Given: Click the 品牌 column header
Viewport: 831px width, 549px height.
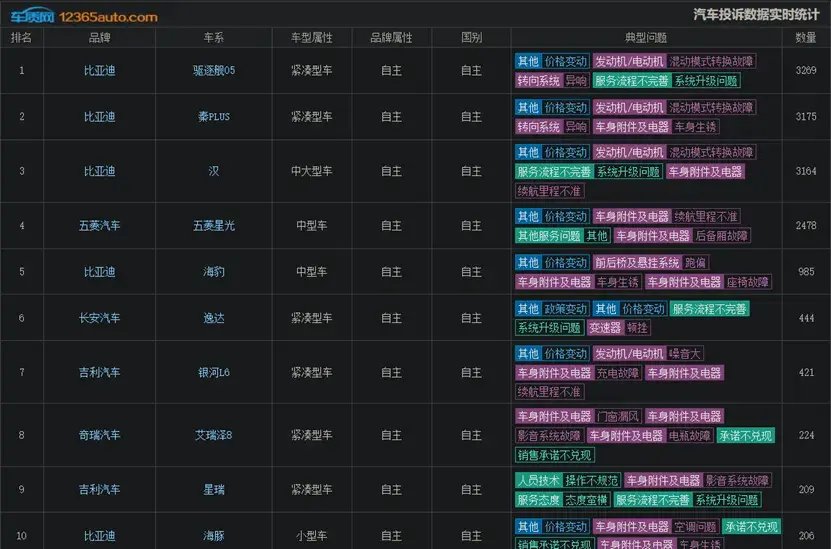Looking at the screenshot, I should click(x=99, y=38).
